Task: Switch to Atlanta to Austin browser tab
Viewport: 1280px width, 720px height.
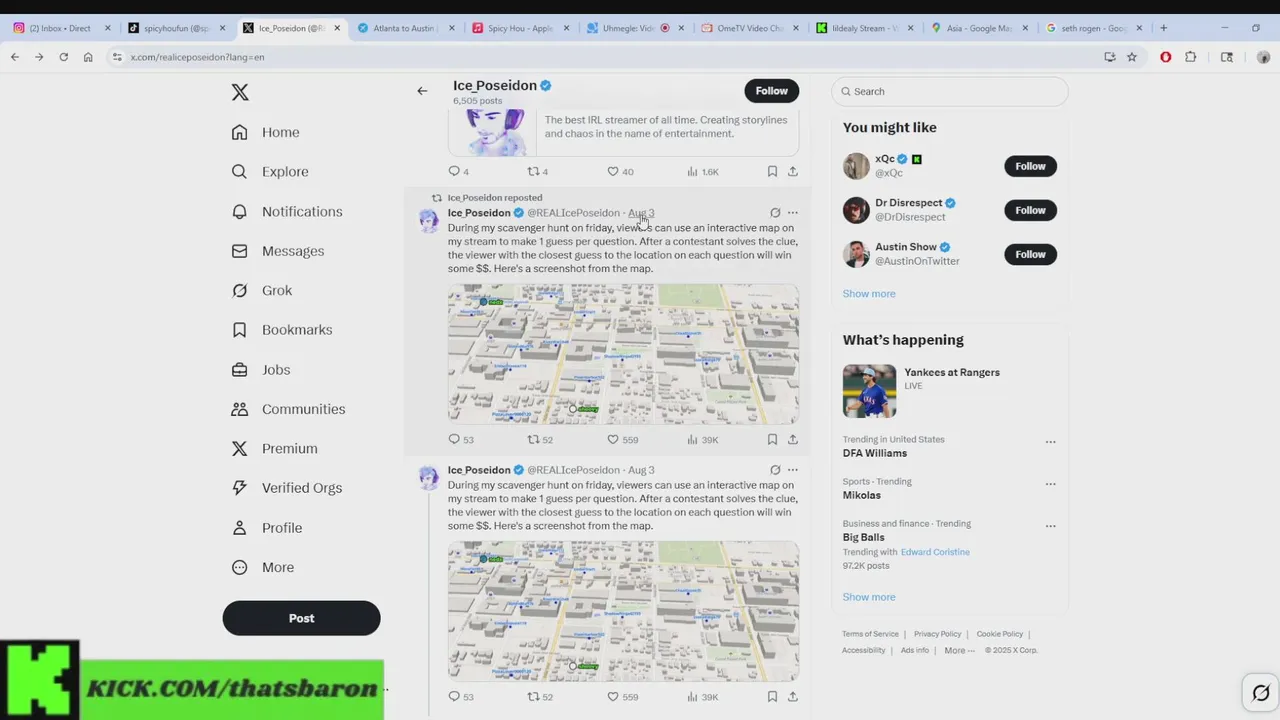Action: point(405,28)
